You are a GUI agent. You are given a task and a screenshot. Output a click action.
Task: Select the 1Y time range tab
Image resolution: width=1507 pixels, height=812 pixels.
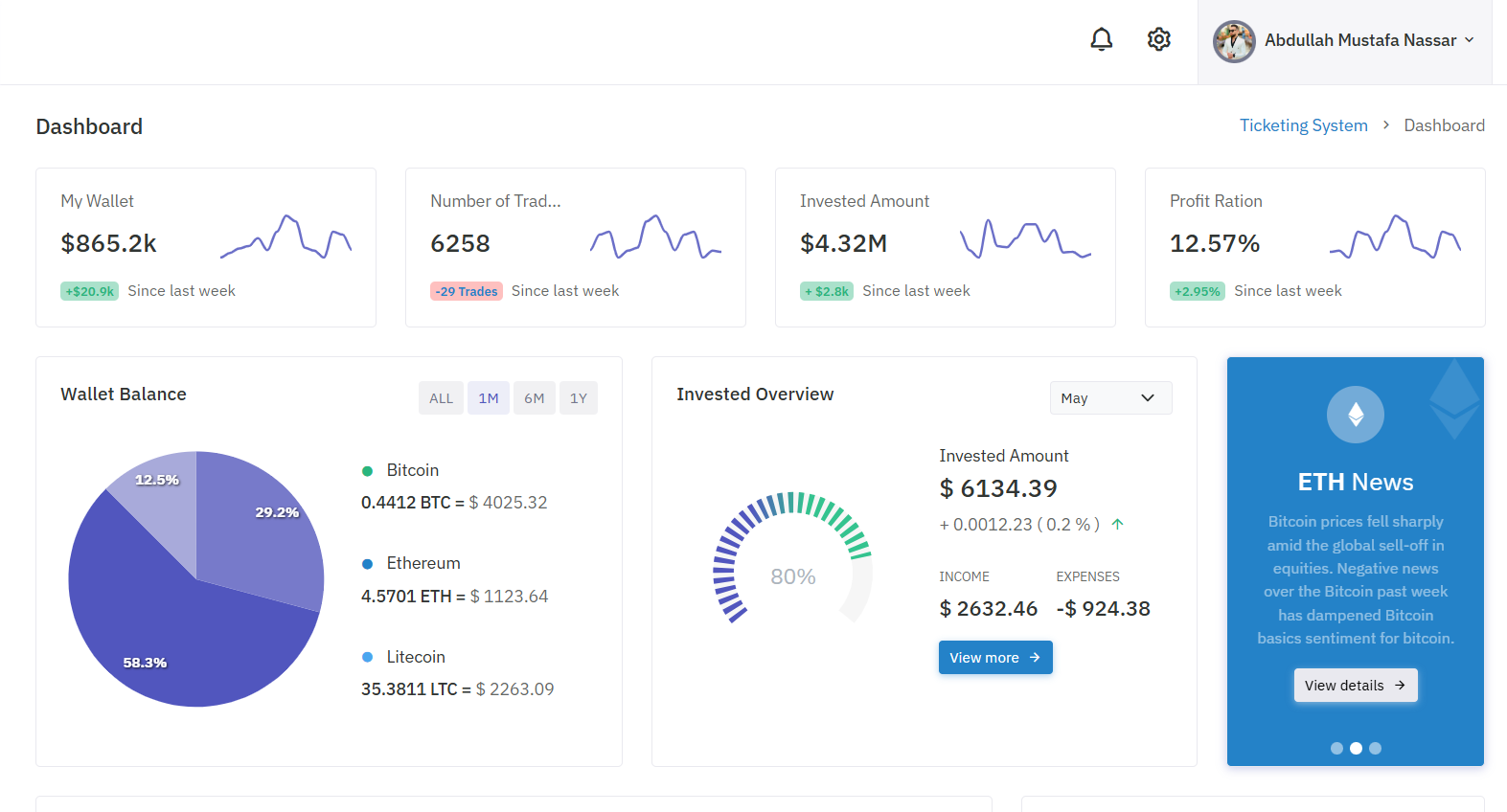pos(579,398)
